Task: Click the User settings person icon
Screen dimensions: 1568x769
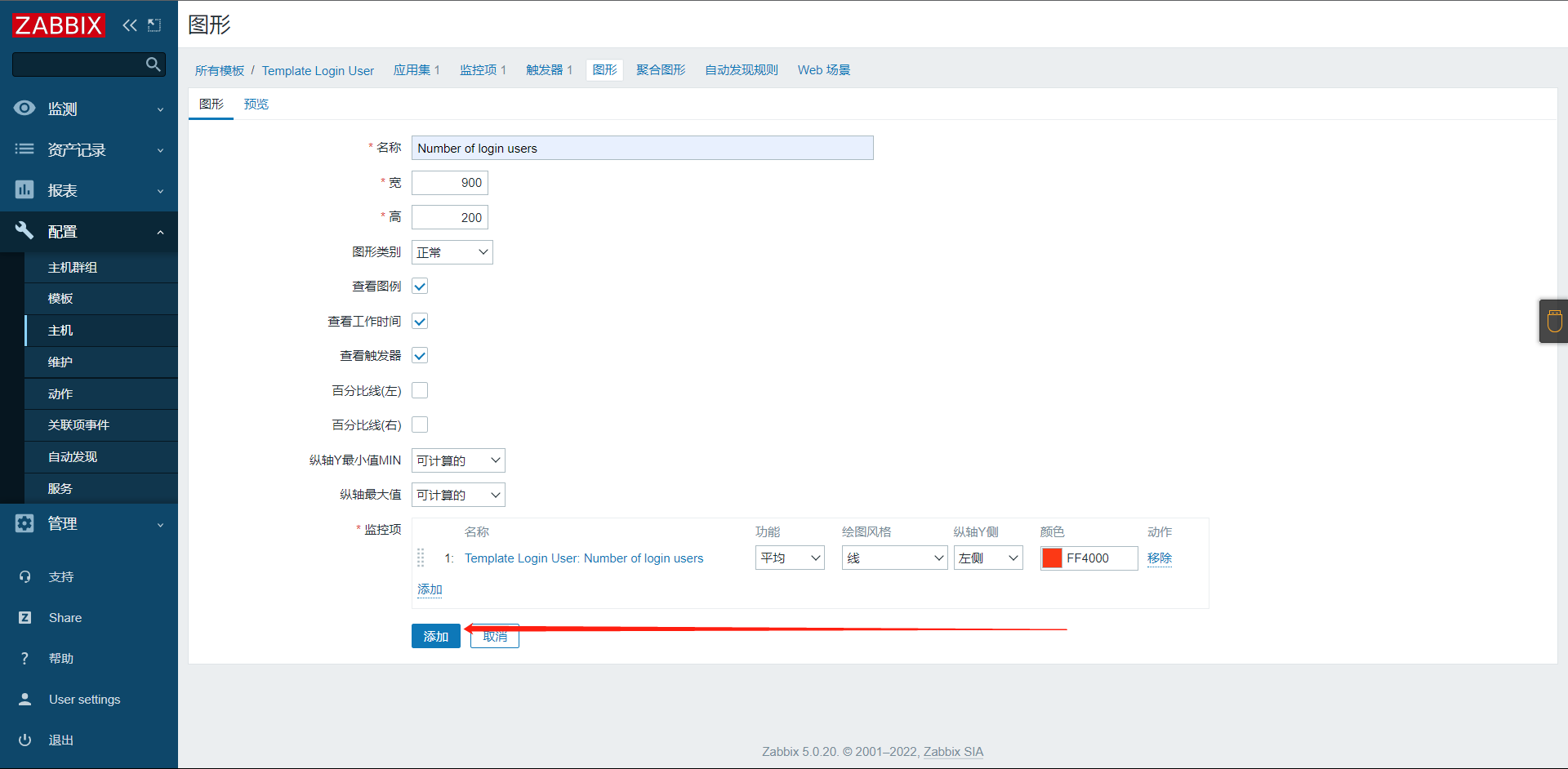Action: [x=24, y=700]
